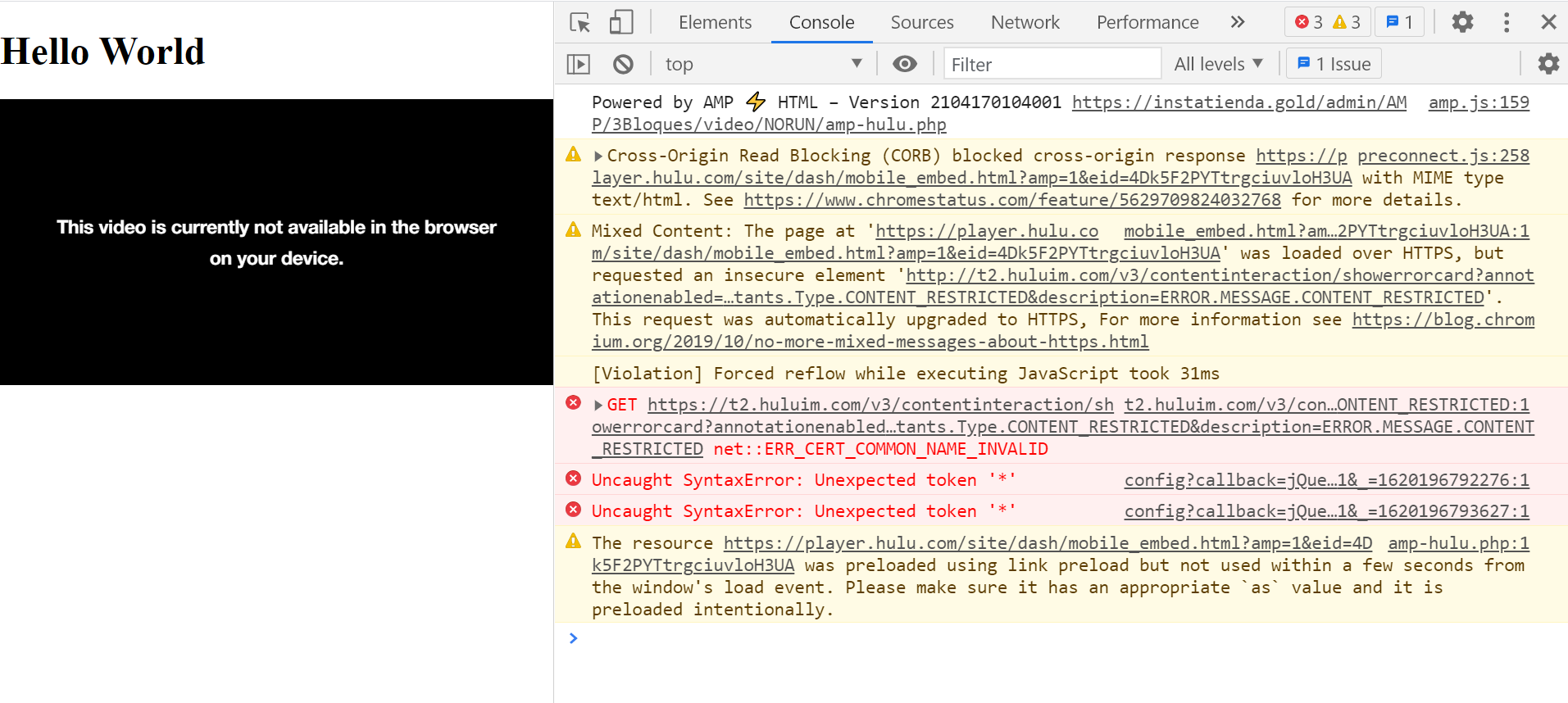Open the preconnect.js:258 source link
1568x703 pixels.
coord(1443,156)
